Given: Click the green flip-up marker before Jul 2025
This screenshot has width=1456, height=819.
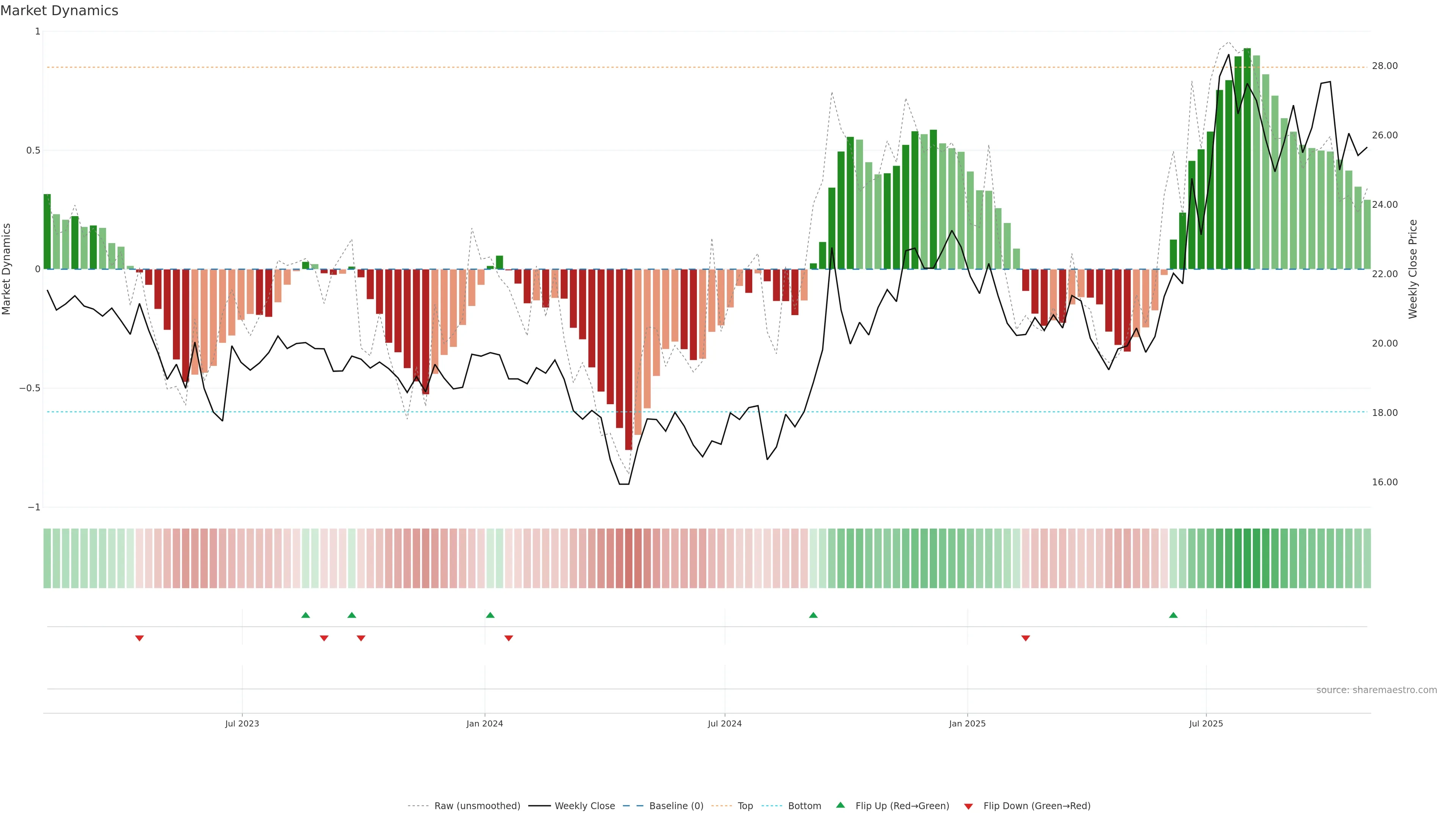Looking at the screenshot, I should click(x=1174, y=615).
